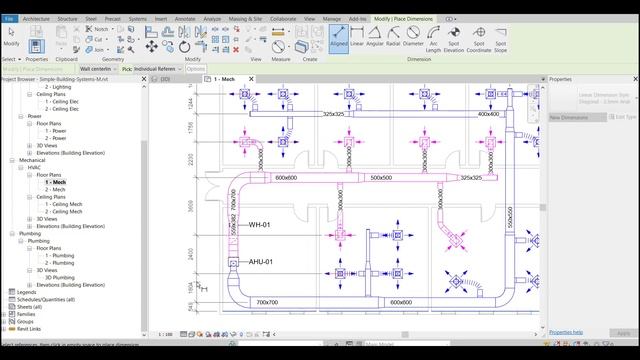The width and height of the screenshot is (640, 360).
Task: Open 3D Plumbing view
Action: (x=60, y=278)
